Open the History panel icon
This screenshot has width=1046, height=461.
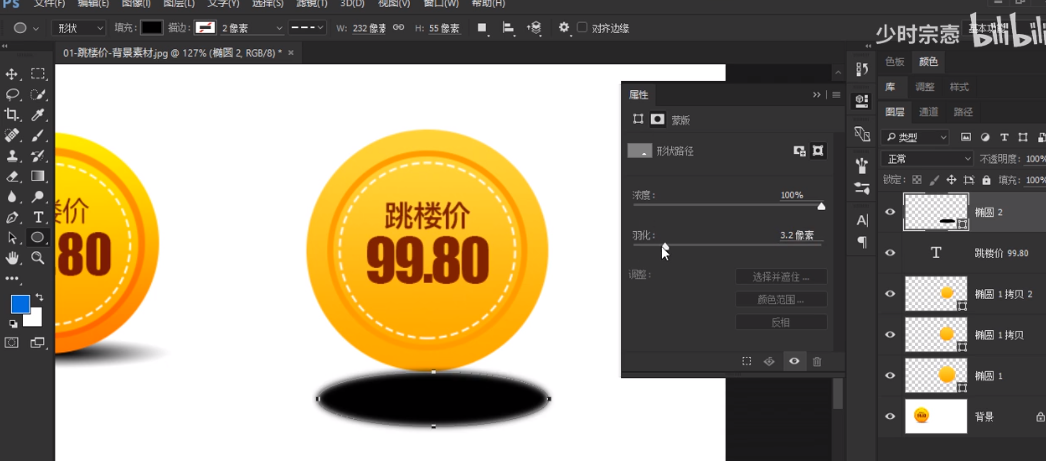coord(862,69)
